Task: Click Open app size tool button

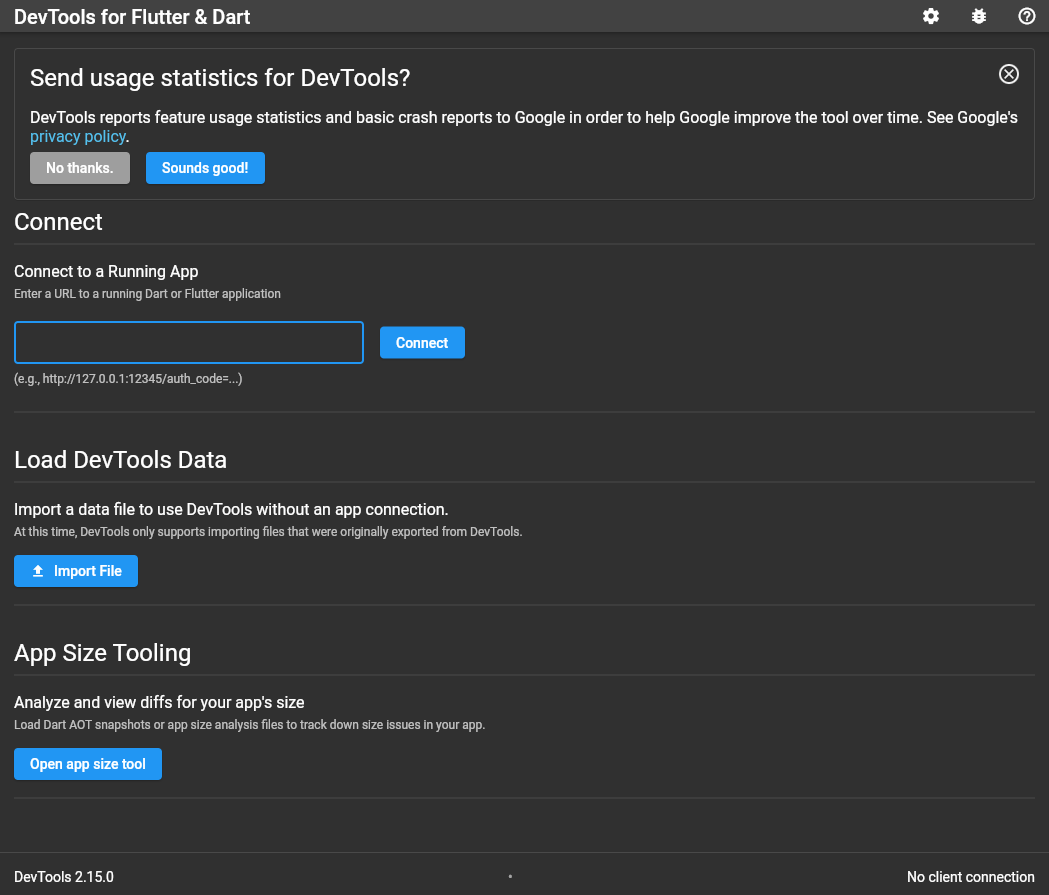Action: tap(88, 764)
